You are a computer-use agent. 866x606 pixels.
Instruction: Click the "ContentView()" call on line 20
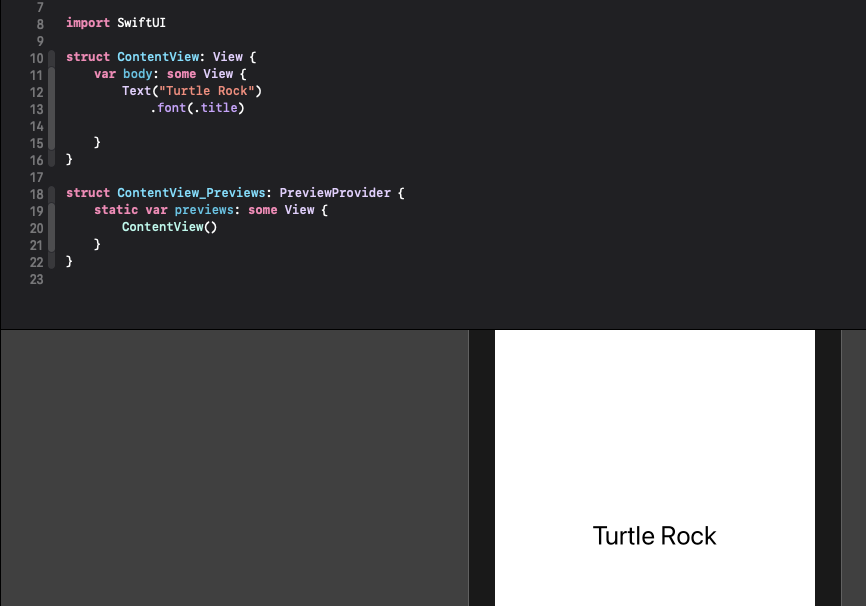tap(170, 227)
